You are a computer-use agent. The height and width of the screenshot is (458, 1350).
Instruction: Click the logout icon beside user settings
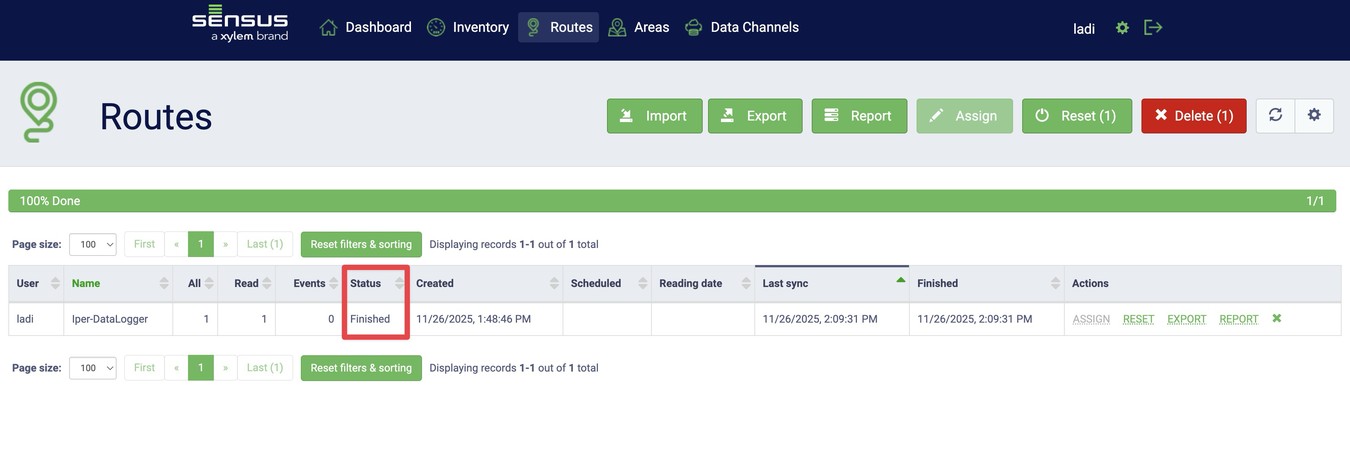tap(1153, 28)
